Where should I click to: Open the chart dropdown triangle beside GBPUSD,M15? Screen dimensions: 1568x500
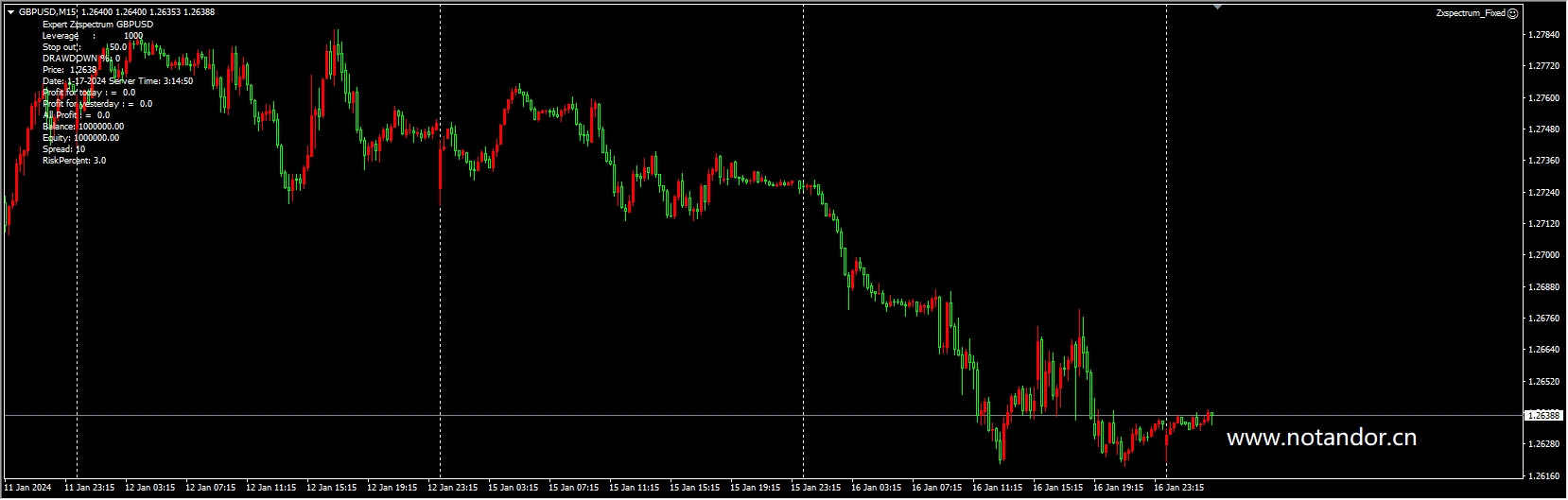point(10,12)
